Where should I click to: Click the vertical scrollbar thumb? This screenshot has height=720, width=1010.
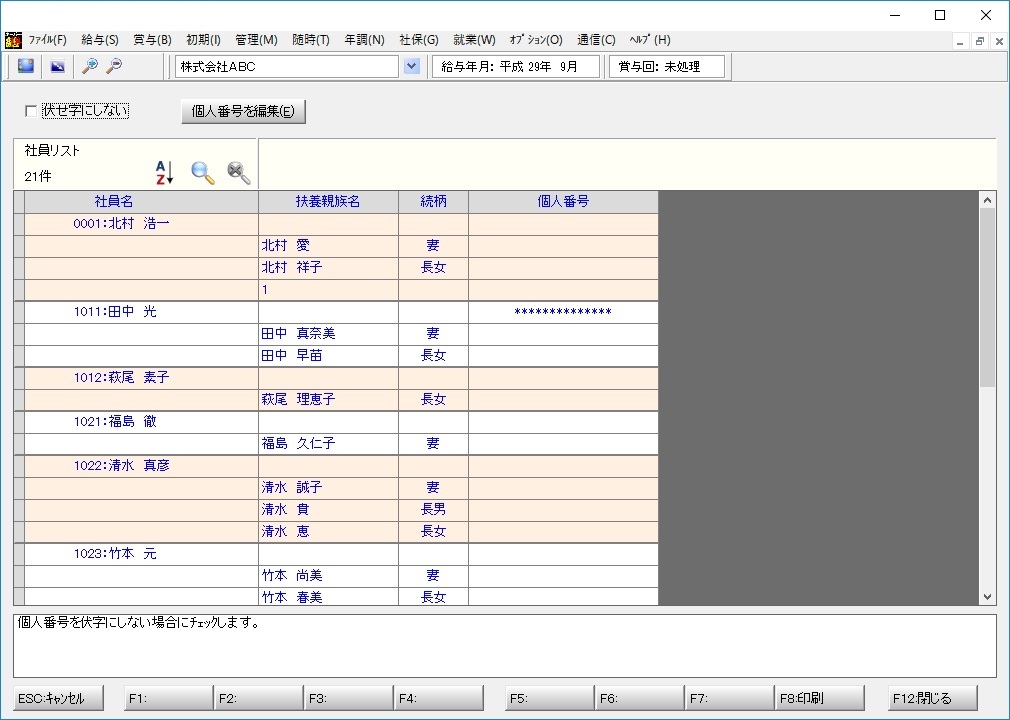[x=987, y=298]
